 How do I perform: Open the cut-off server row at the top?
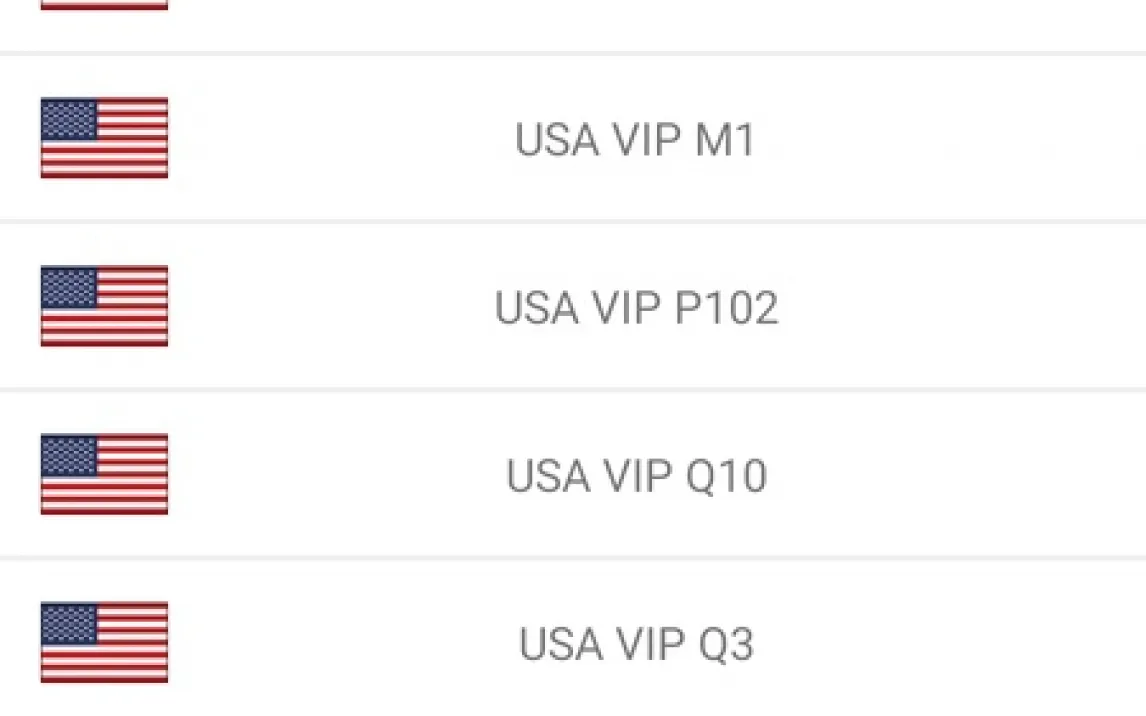click(573, 25)
